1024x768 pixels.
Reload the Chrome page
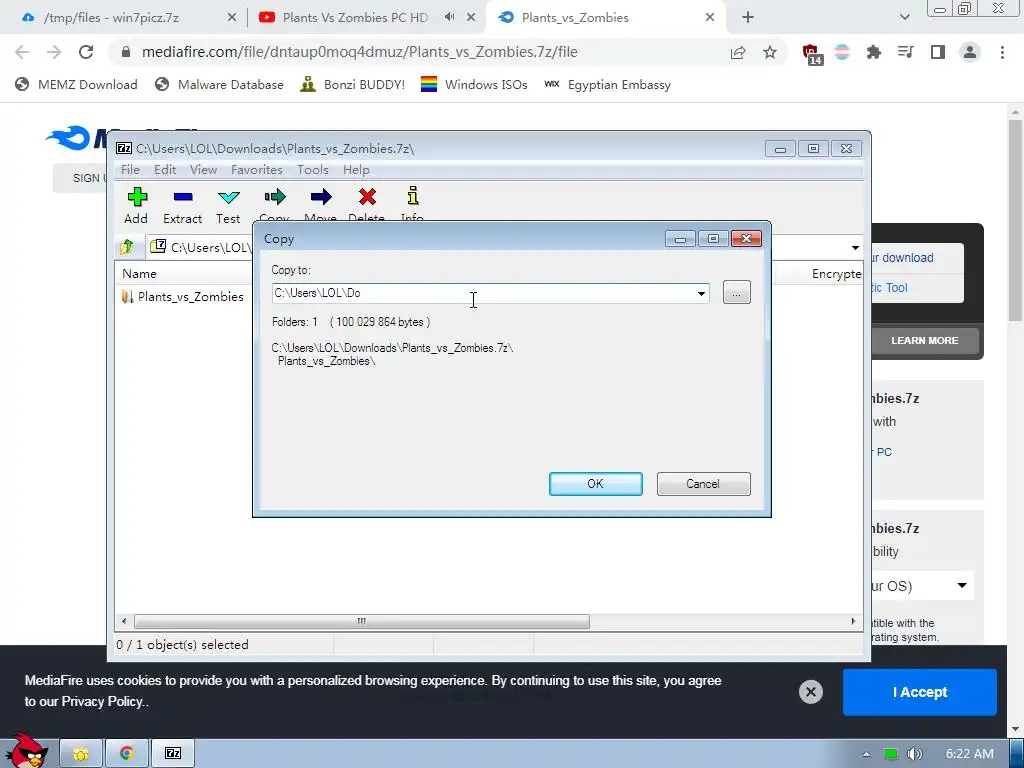[x=86, y=52]
